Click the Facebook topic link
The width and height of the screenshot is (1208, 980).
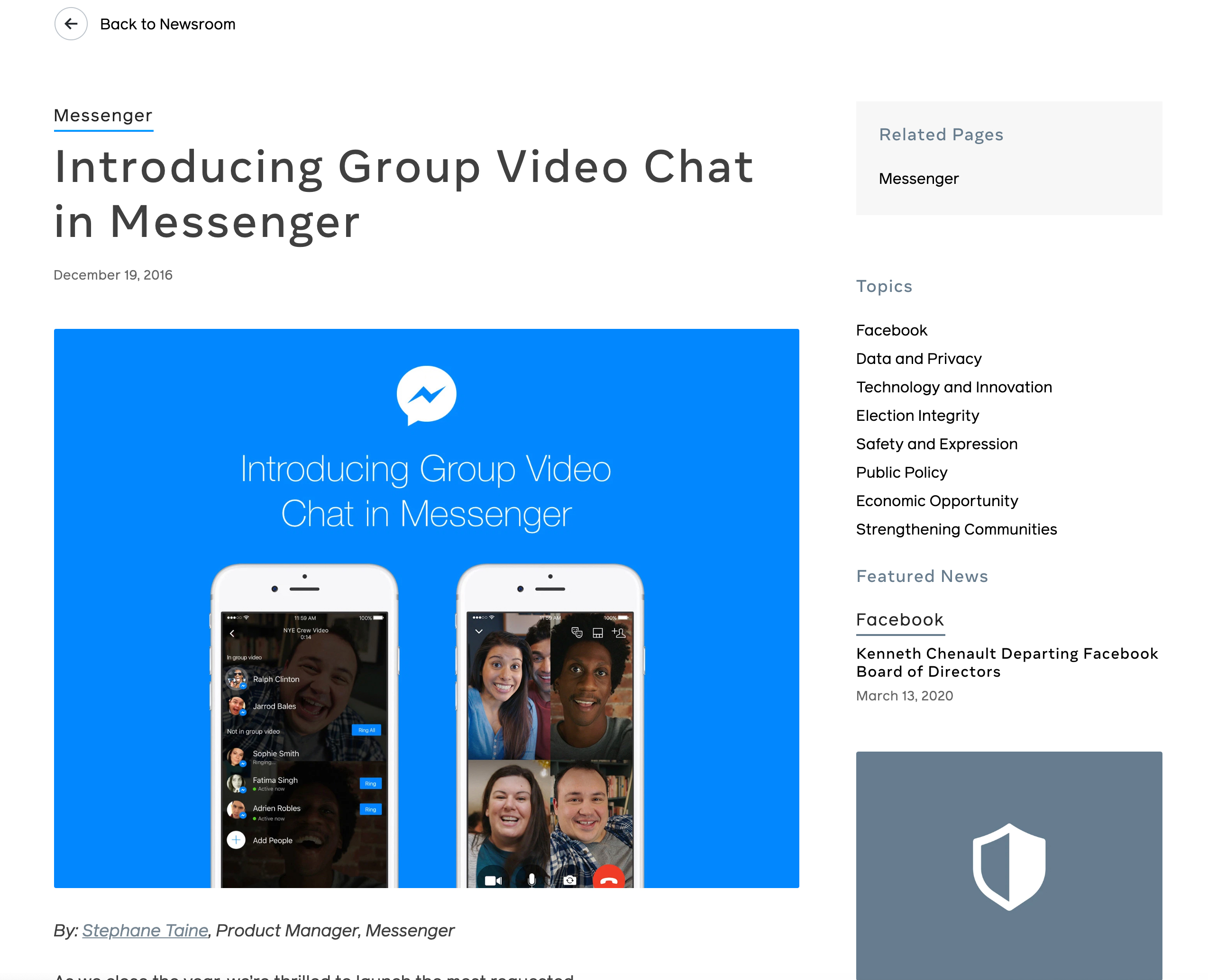(x=891, y=330)
